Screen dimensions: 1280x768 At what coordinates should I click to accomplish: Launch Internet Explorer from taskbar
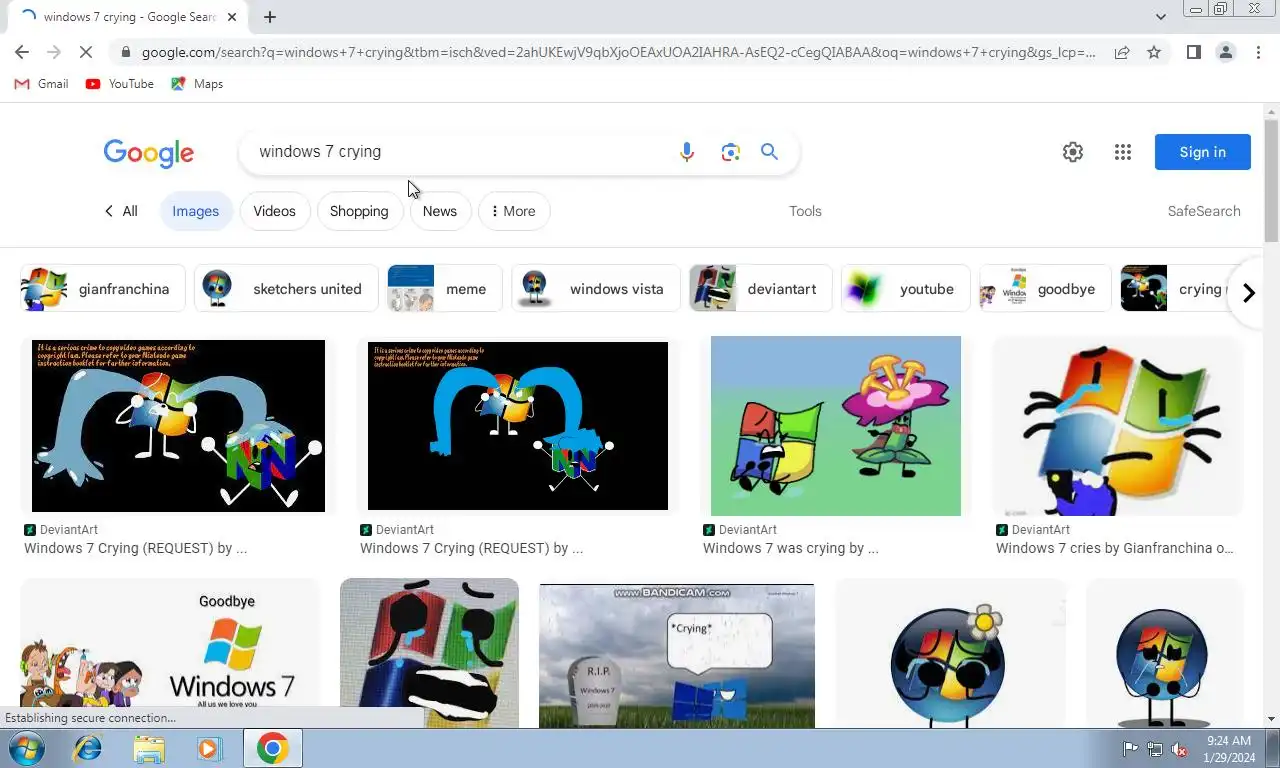[88, 748]
